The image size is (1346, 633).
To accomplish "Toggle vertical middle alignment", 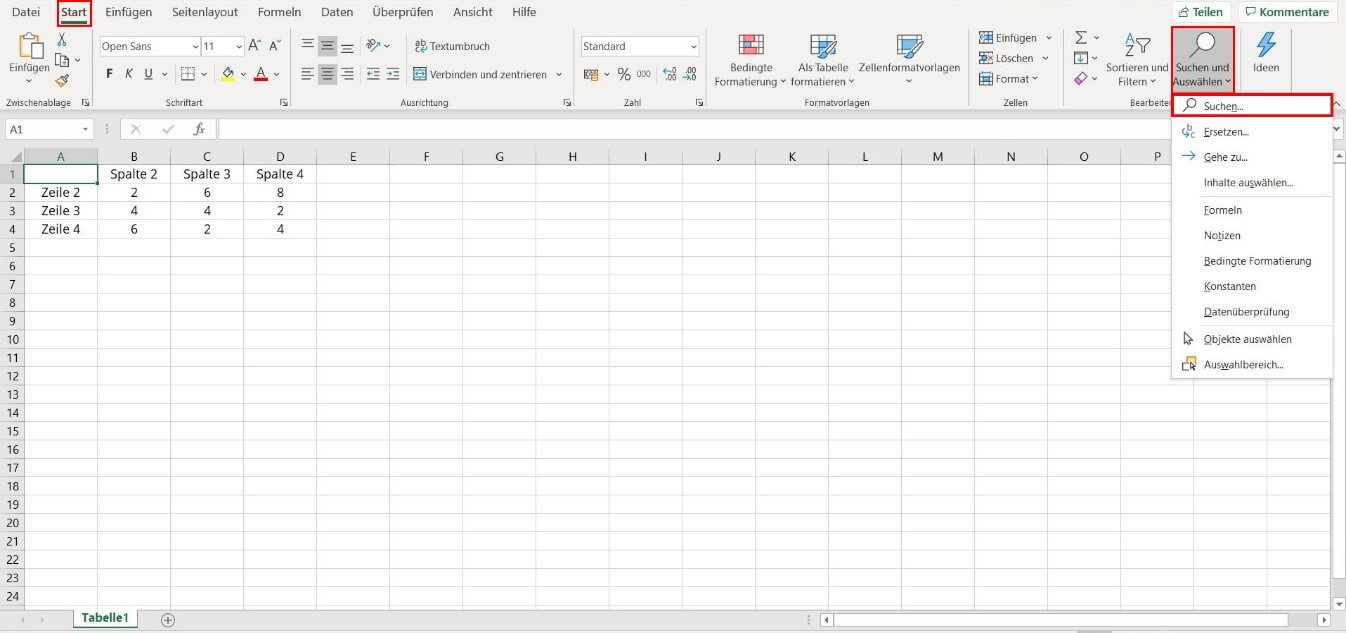I will [327, 45].
